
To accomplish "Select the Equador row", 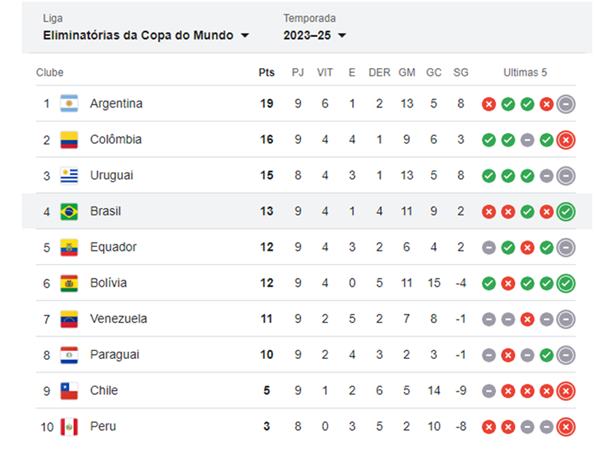I will click(x=300, y=247).
